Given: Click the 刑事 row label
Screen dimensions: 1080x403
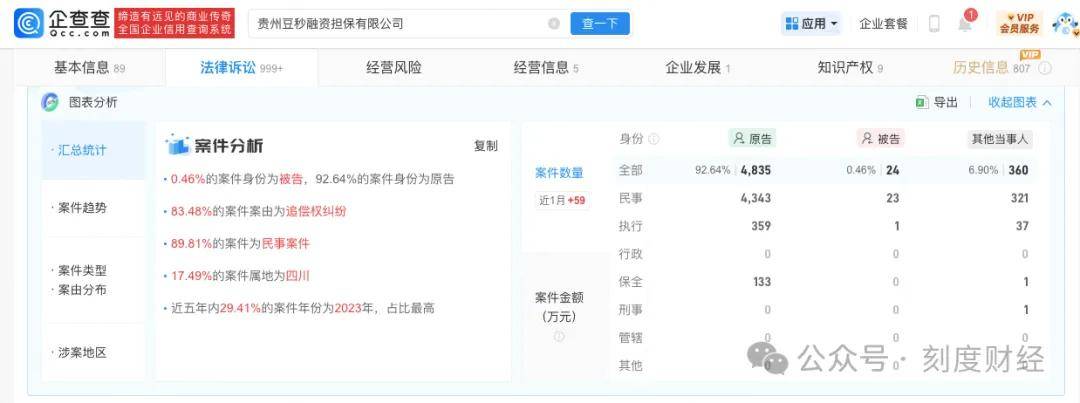Looking at the screenshot, I should coord(631,310).
